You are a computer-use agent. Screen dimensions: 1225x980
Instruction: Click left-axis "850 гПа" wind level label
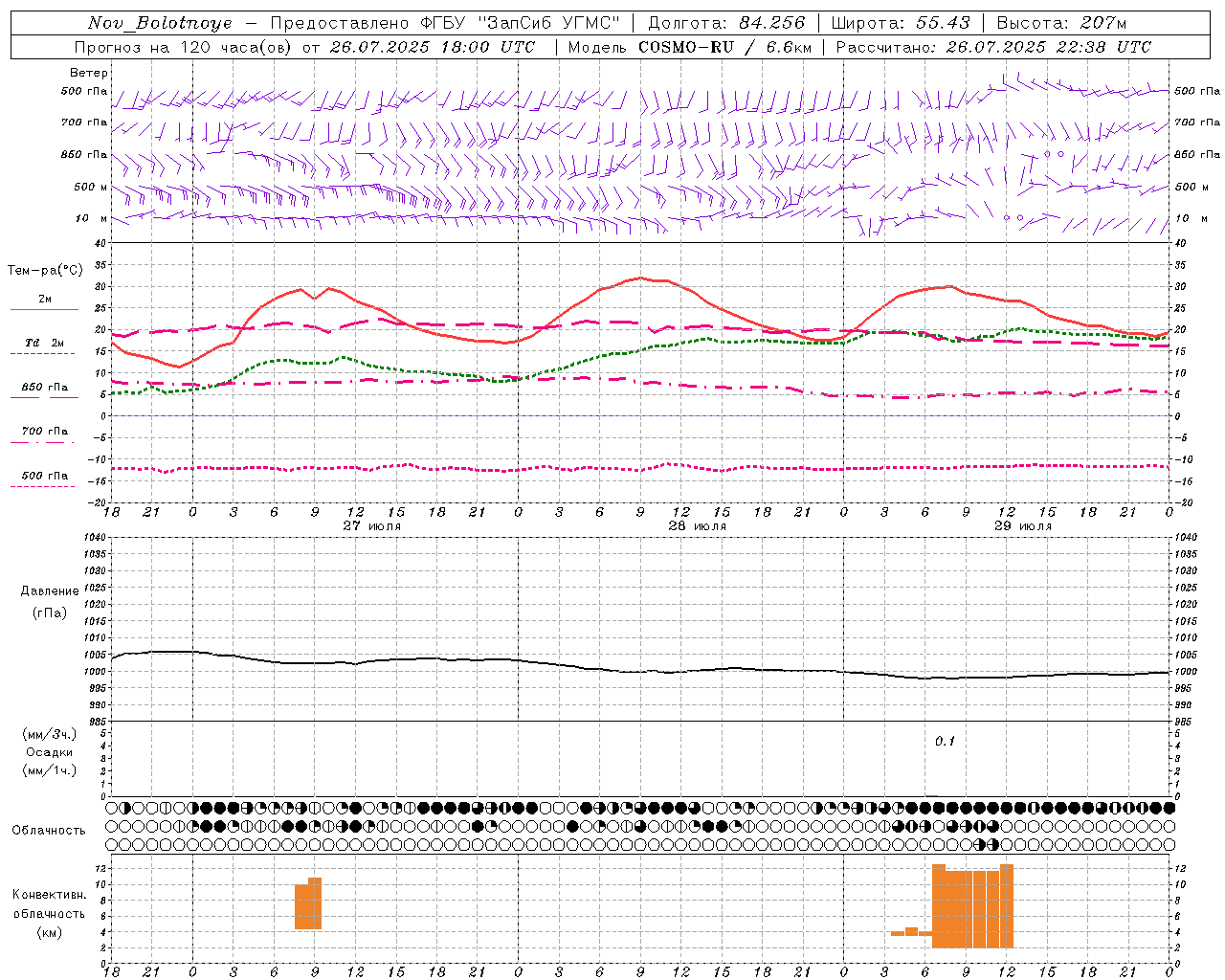click(84, 154)
